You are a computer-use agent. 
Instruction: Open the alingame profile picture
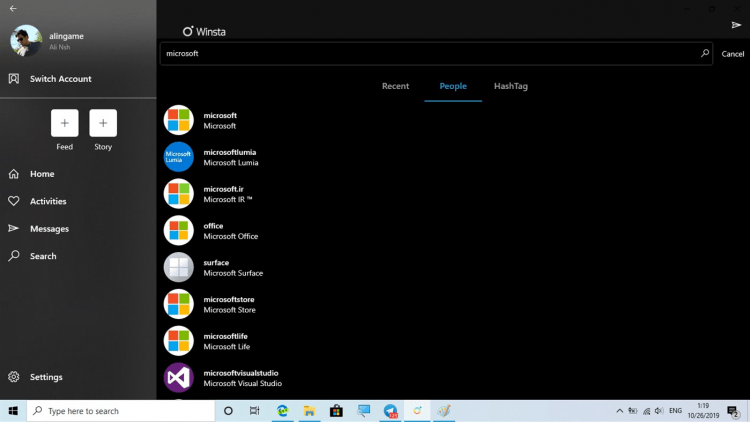[x=26, y=41]
